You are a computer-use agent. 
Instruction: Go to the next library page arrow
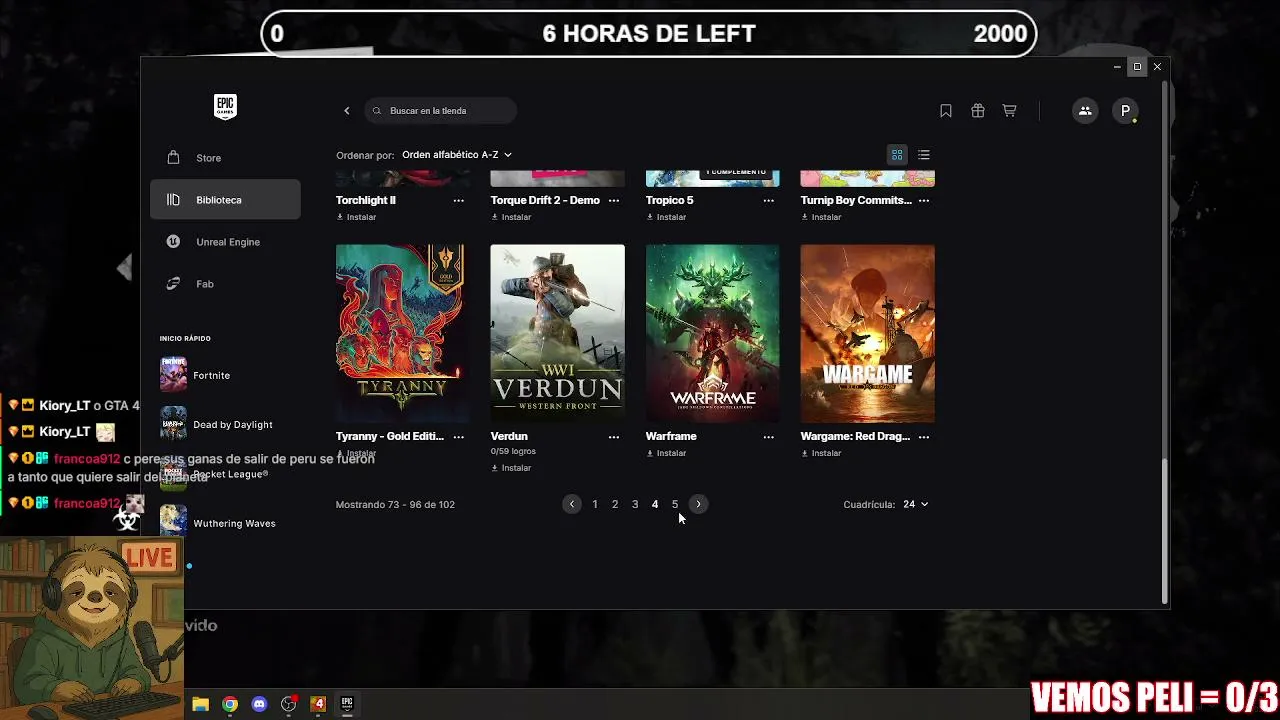point(698,505)
